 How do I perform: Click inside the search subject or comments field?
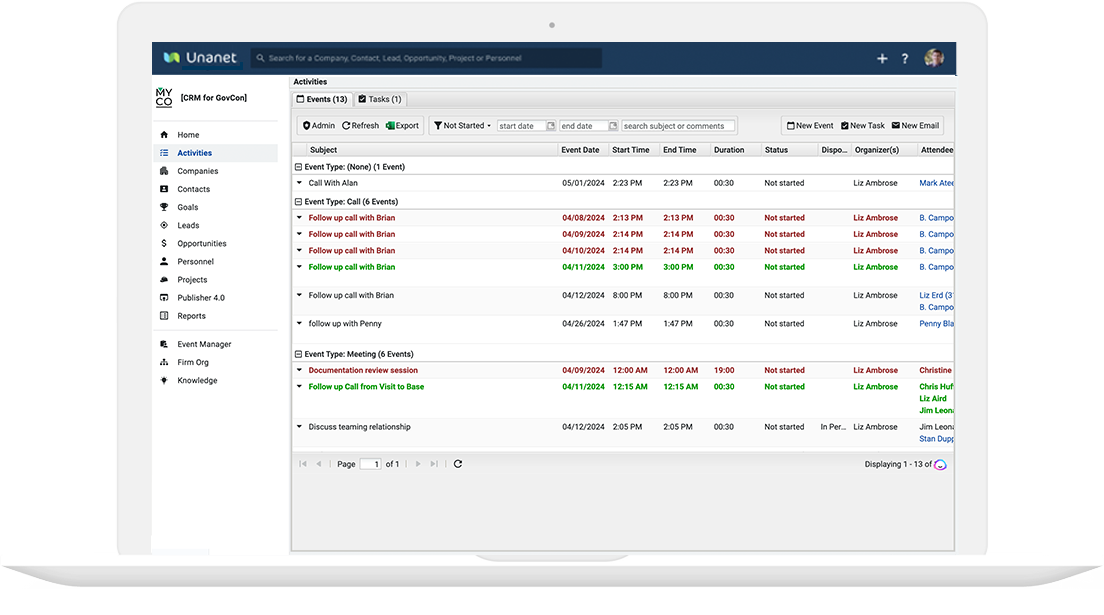coord(675,125)
